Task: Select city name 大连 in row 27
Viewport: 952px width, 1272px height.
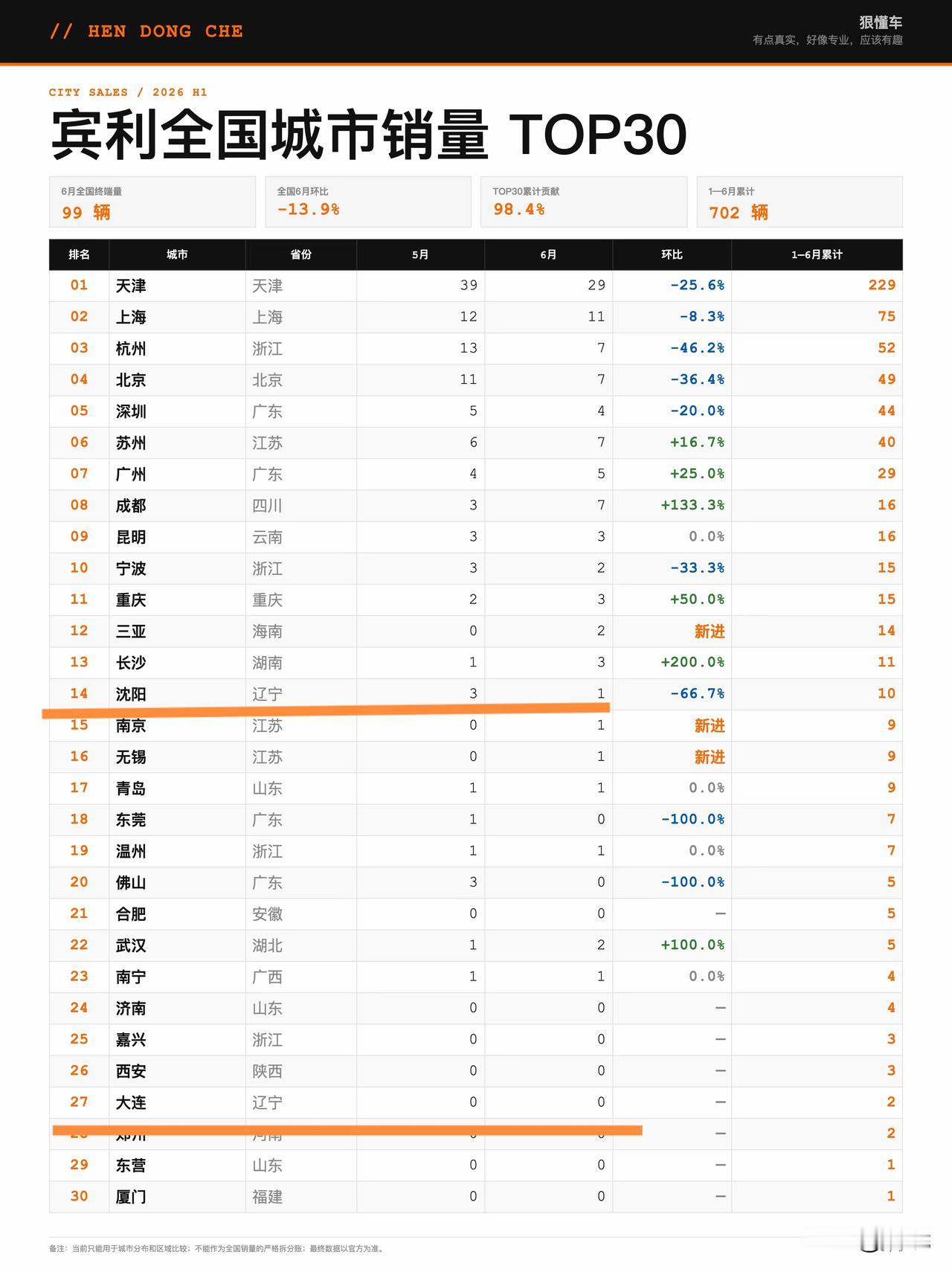Action: point(131,1102)
